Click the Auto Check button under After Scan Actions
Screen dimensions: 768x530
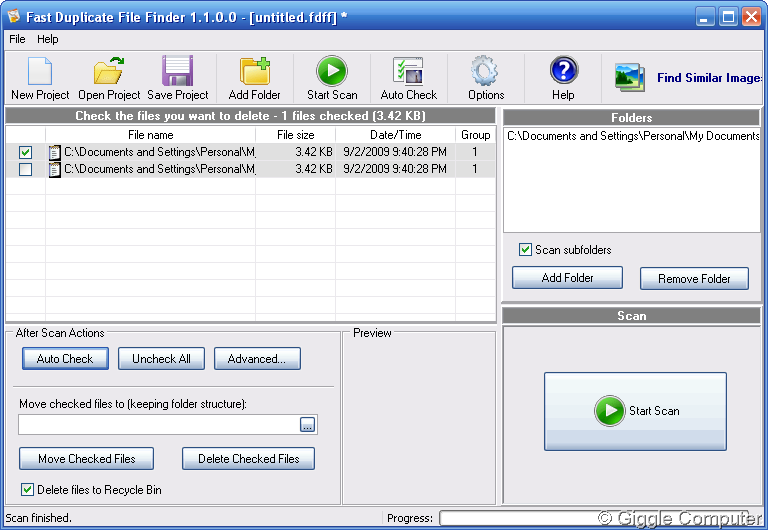click(65, 359)
